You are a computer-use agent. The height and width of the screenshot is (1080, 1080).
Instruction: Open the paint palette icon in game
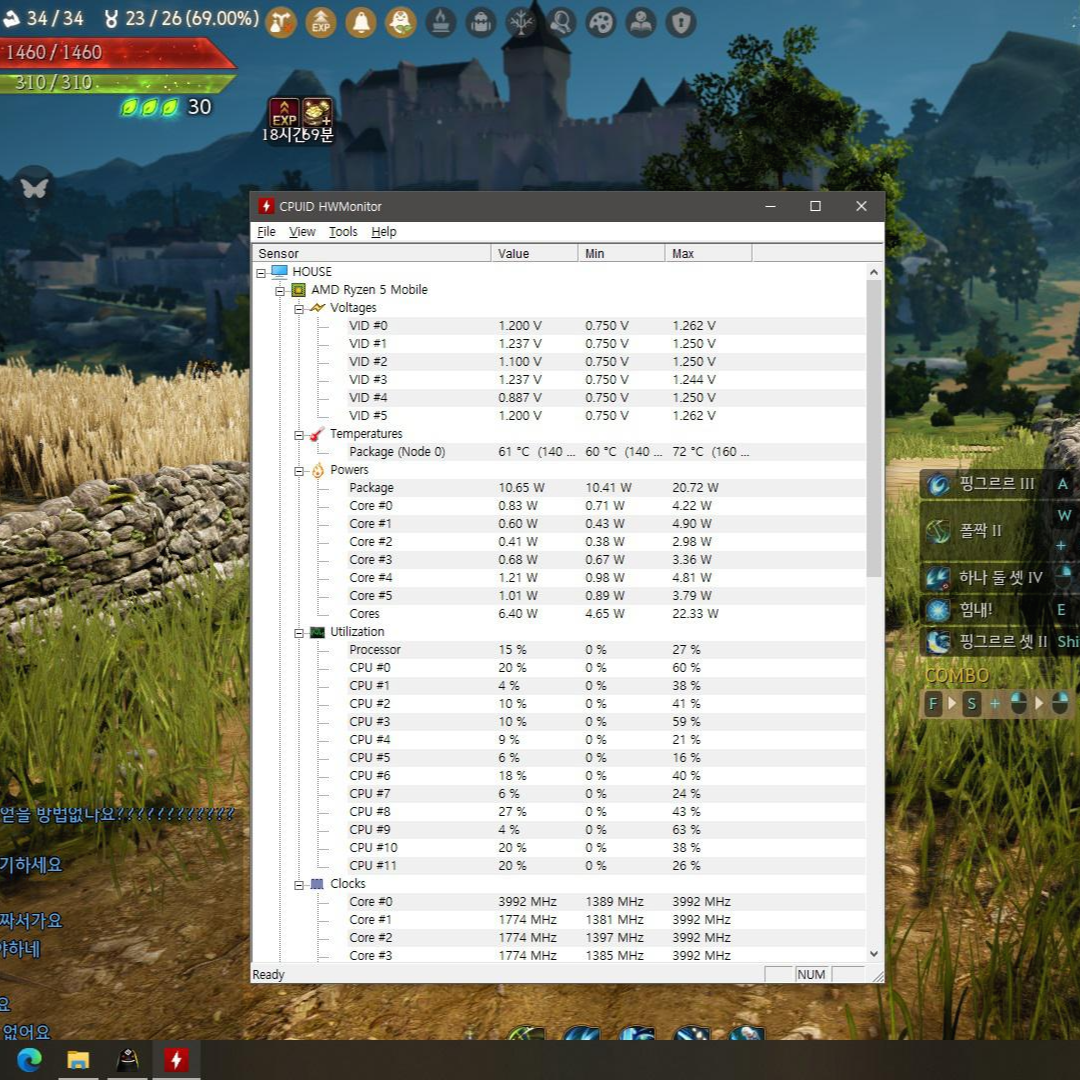point(601,23)
